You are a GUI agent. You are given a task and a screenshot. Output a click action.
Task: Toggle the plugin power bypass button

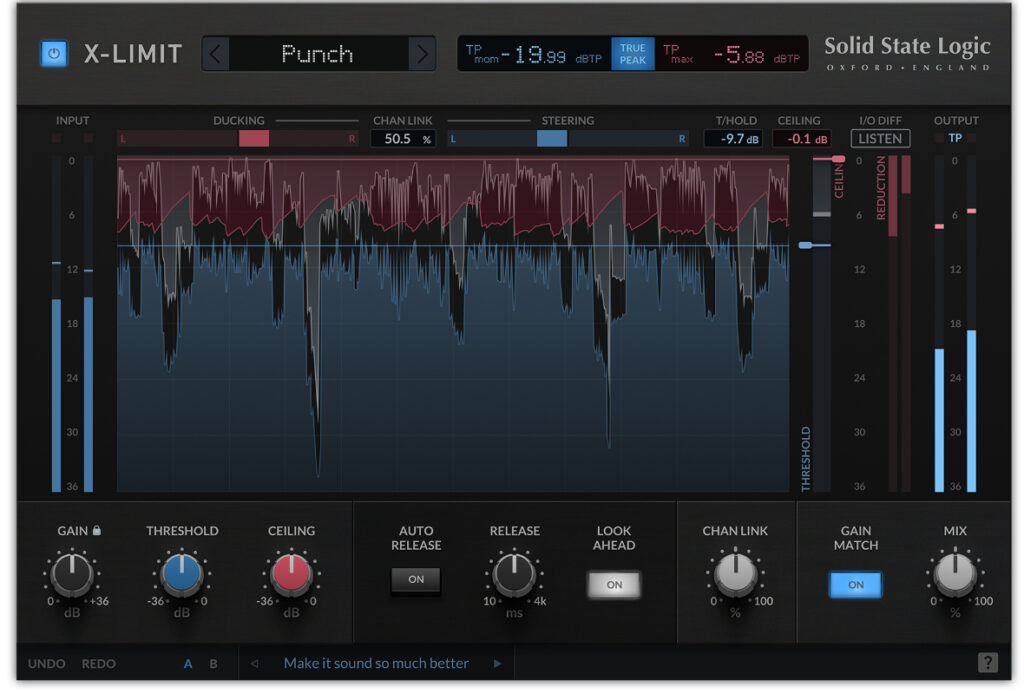click(x=54, y=53)
